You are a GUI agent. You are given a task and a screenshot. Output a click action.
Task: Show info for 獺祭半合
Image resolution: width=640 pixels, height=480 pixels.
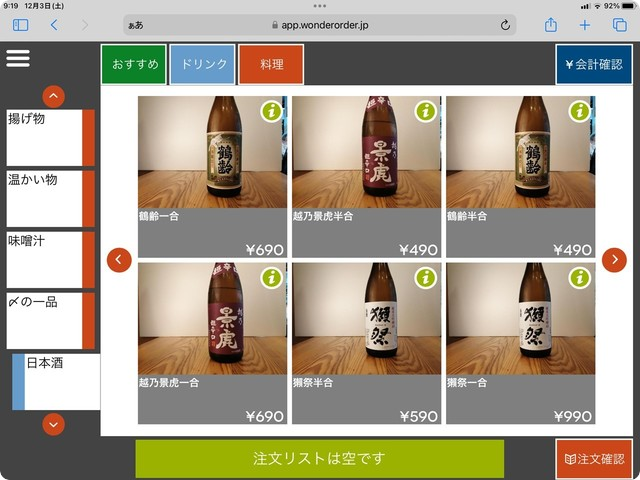pos(426,278)
